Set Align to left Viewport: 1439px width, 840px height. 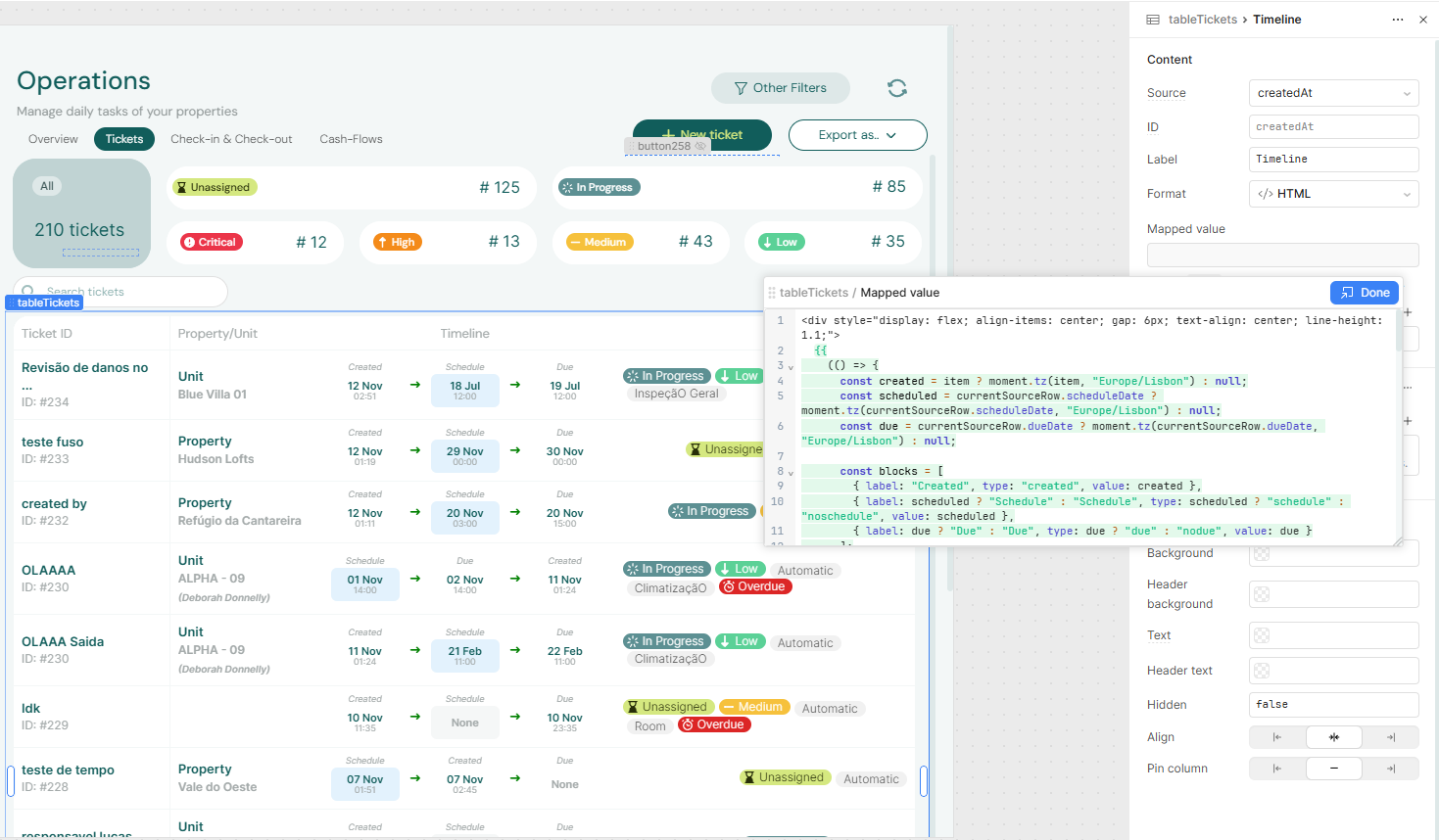click(x=1276, y=737)
